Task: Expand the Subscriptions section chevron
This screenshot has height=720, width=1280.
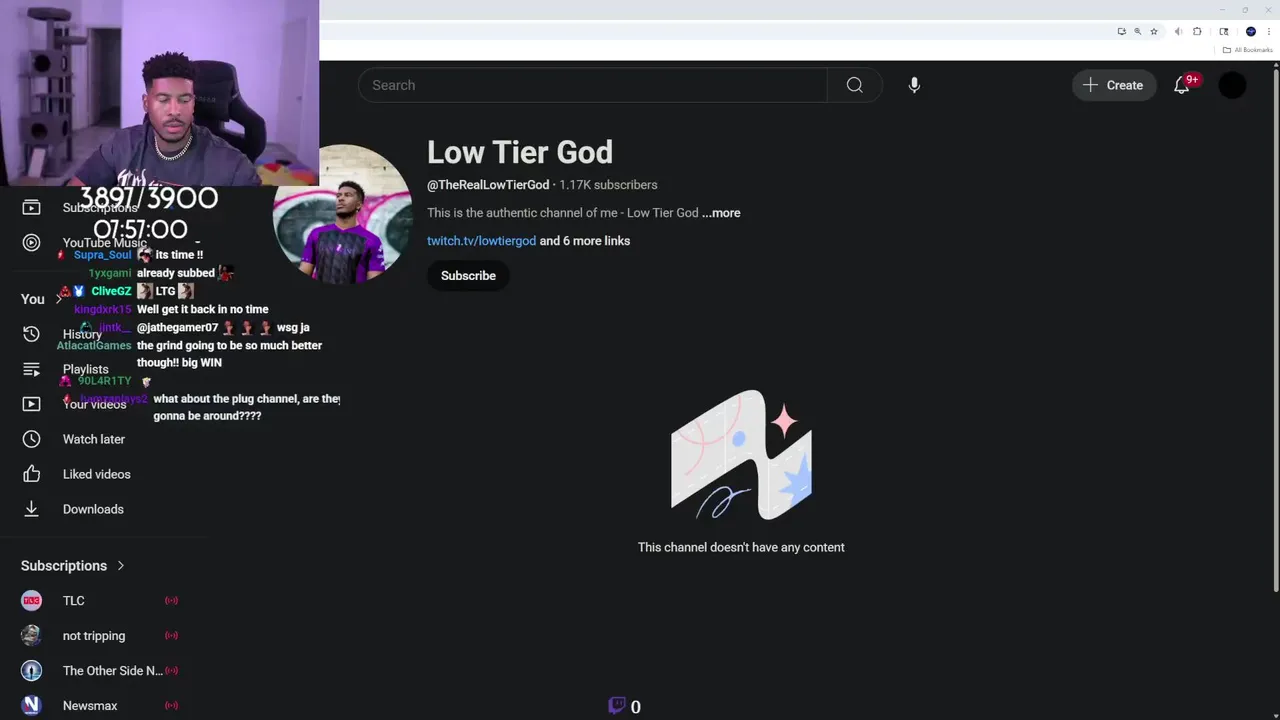Action: click(x=121, y=566)
